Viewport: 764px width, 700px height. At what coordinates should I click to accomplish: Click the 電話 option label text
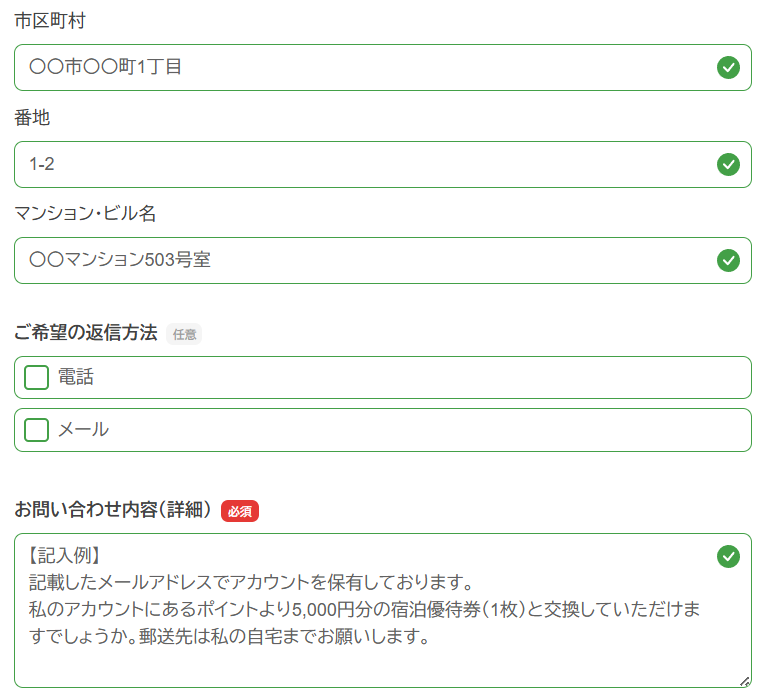point(76,377)
